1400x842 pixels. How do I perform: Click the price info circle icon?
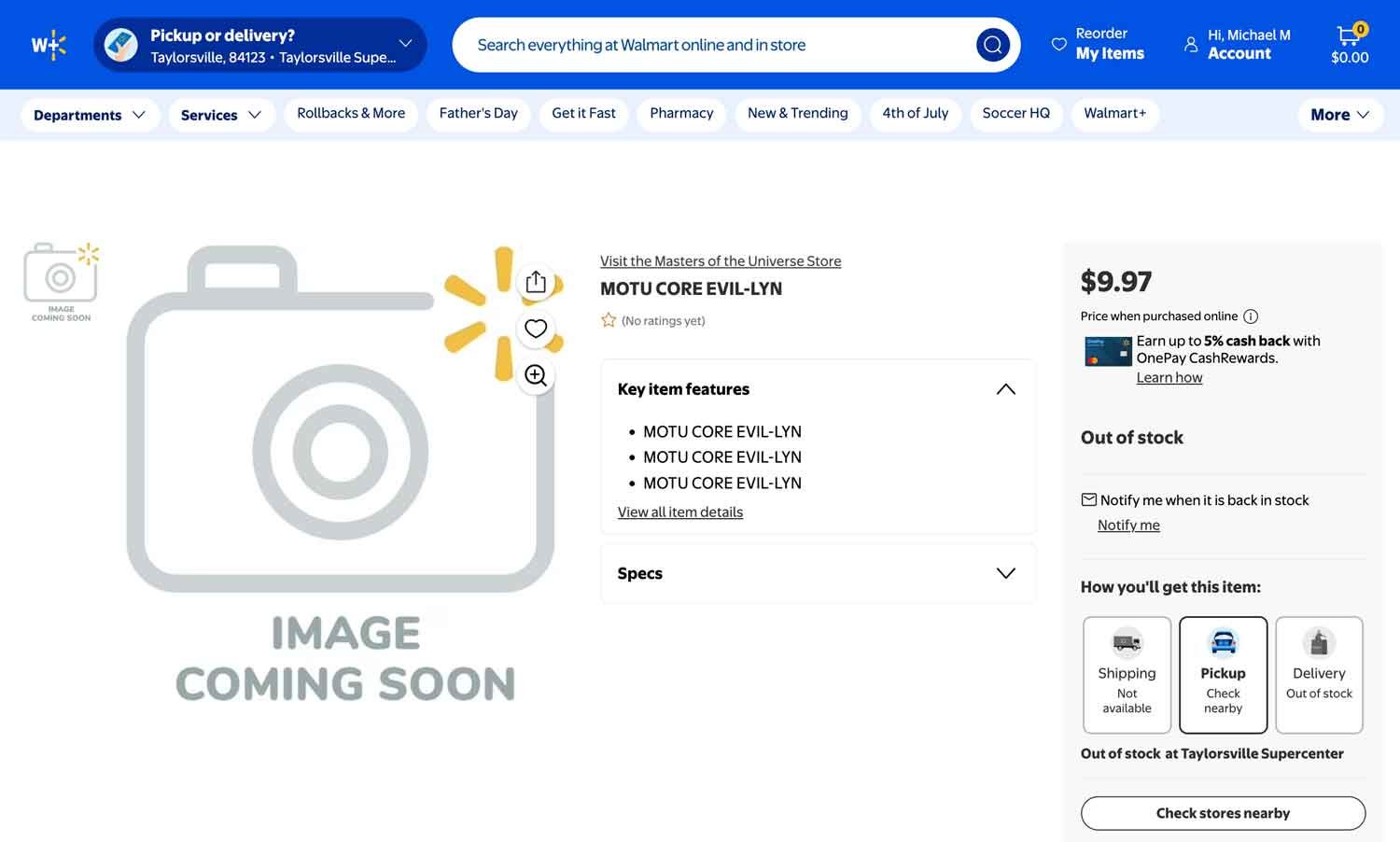pyautogui.click(x=1251, y=316)
